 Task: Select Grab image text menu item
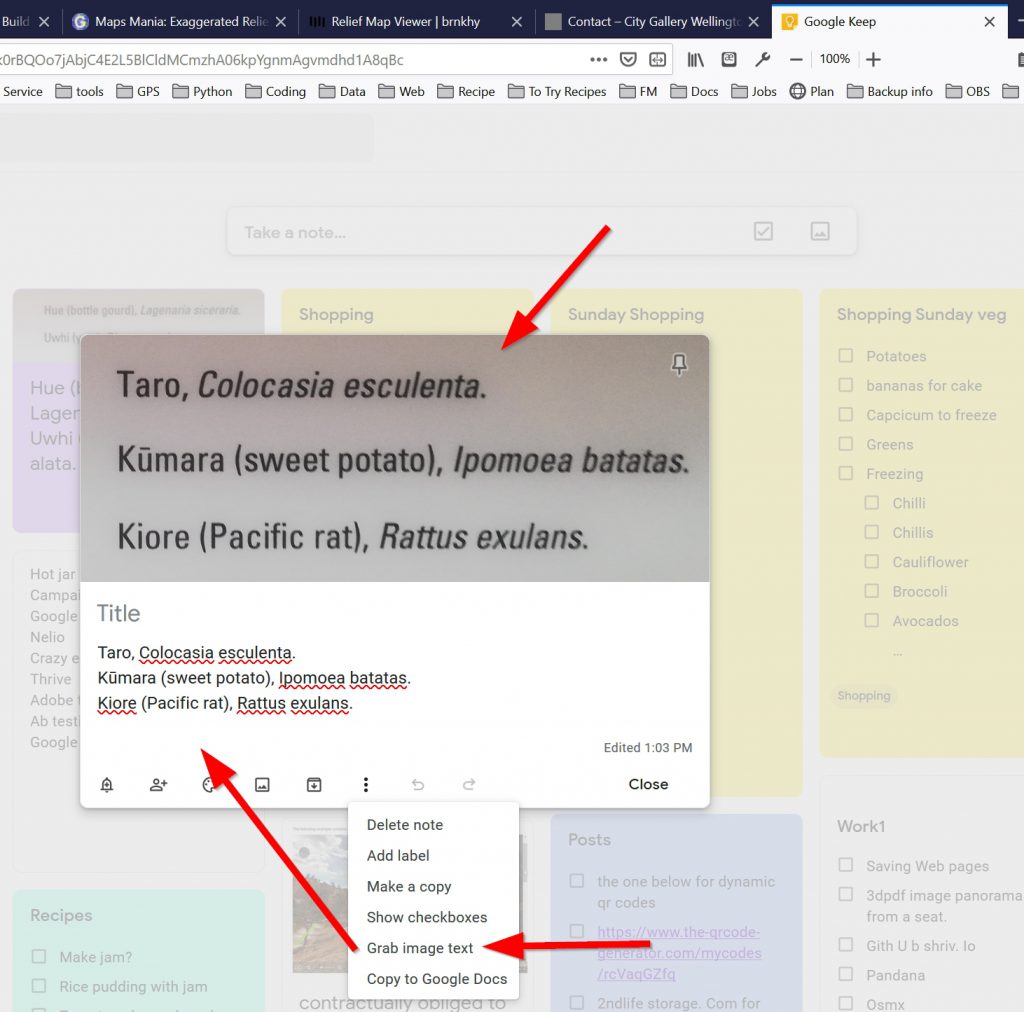420,948
